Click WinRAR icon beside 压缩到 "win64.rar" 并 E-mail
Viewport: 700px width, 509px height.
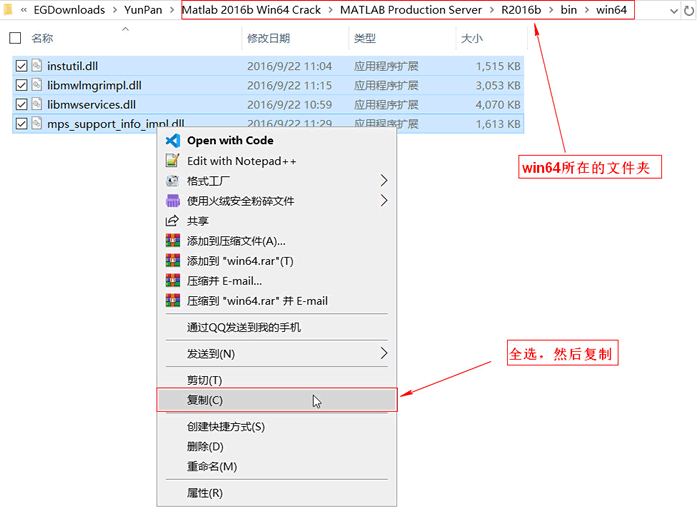pyautogui.click(x=173, y=301)
